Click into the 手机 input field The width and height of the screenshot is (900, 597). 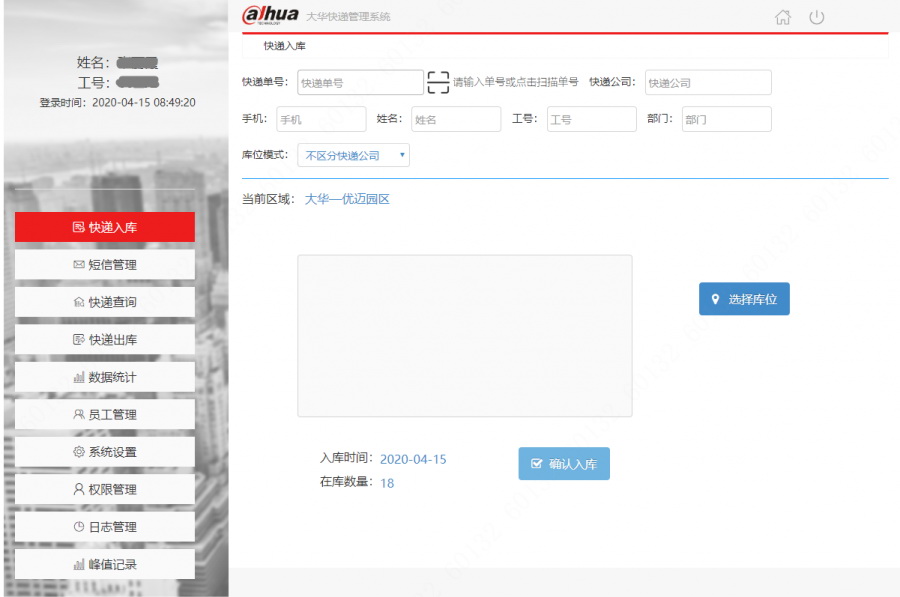321,119
